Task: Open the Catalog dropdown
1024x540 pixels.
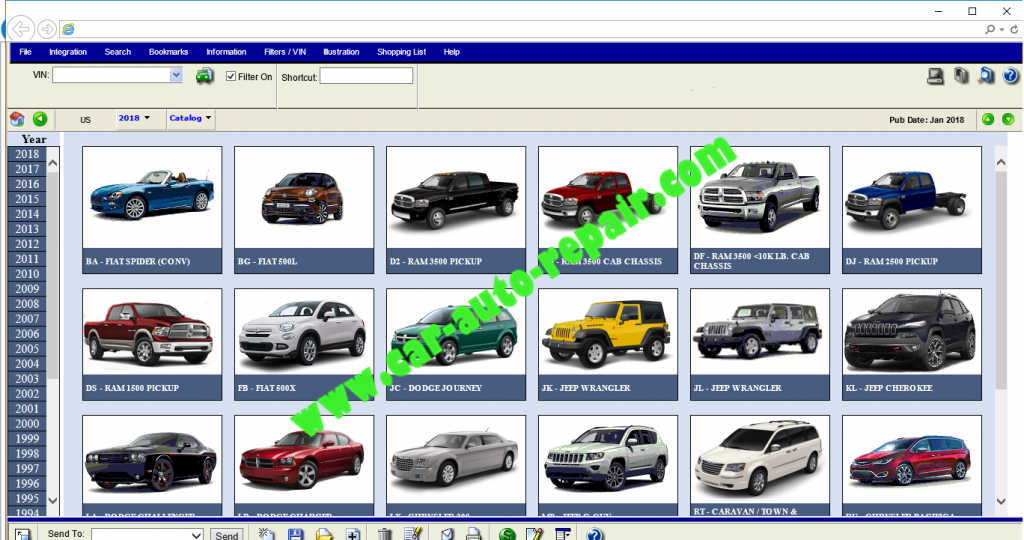Action: tap(190, 118)
